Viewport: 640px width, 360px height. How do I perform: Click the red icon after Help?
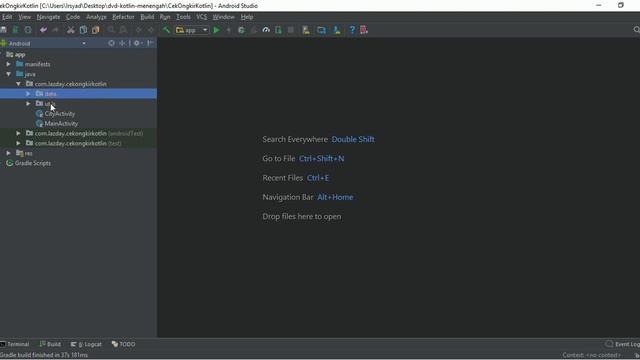364,30
